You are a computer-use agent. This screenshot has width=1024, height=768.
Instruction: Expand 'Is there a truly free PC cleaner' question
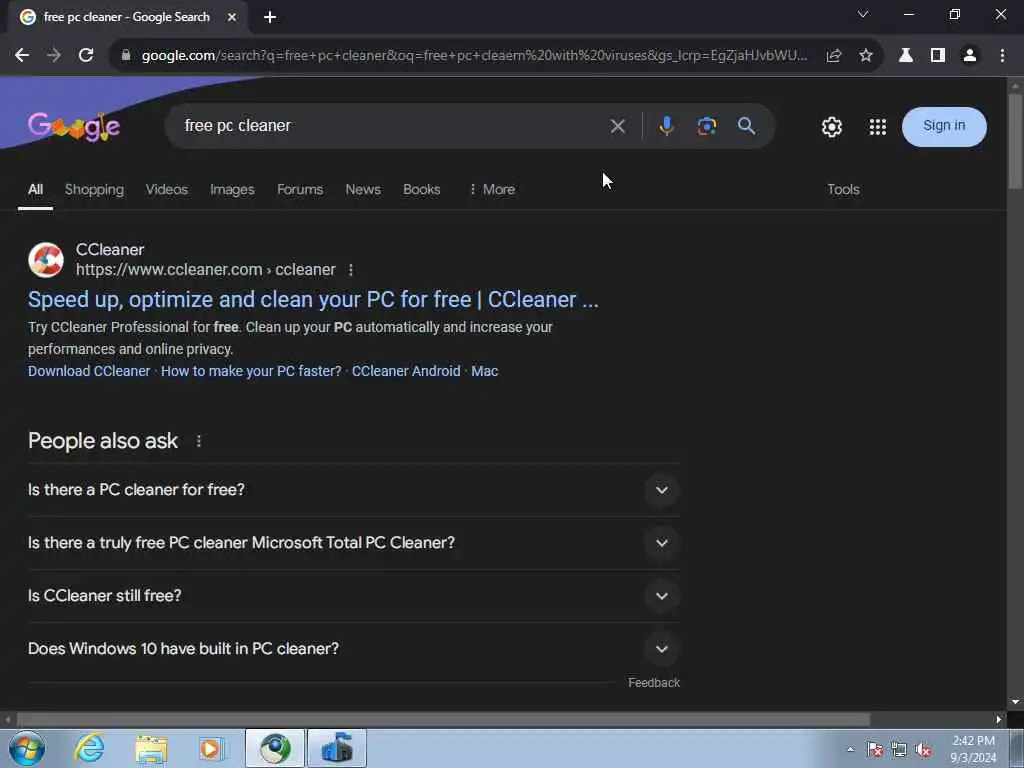[x=353, y=543]
